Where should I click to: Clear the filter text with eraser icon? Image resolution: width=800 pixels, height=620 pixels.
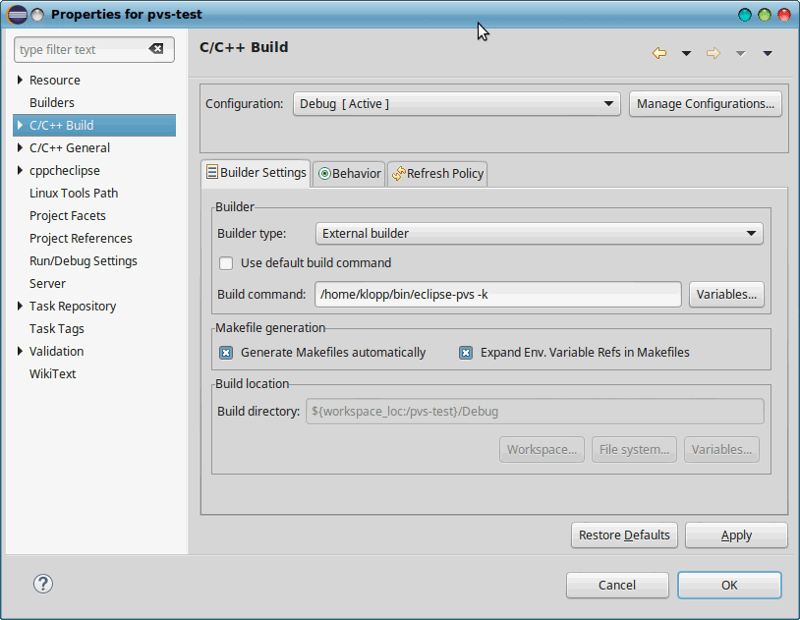(x=156, y=49)
